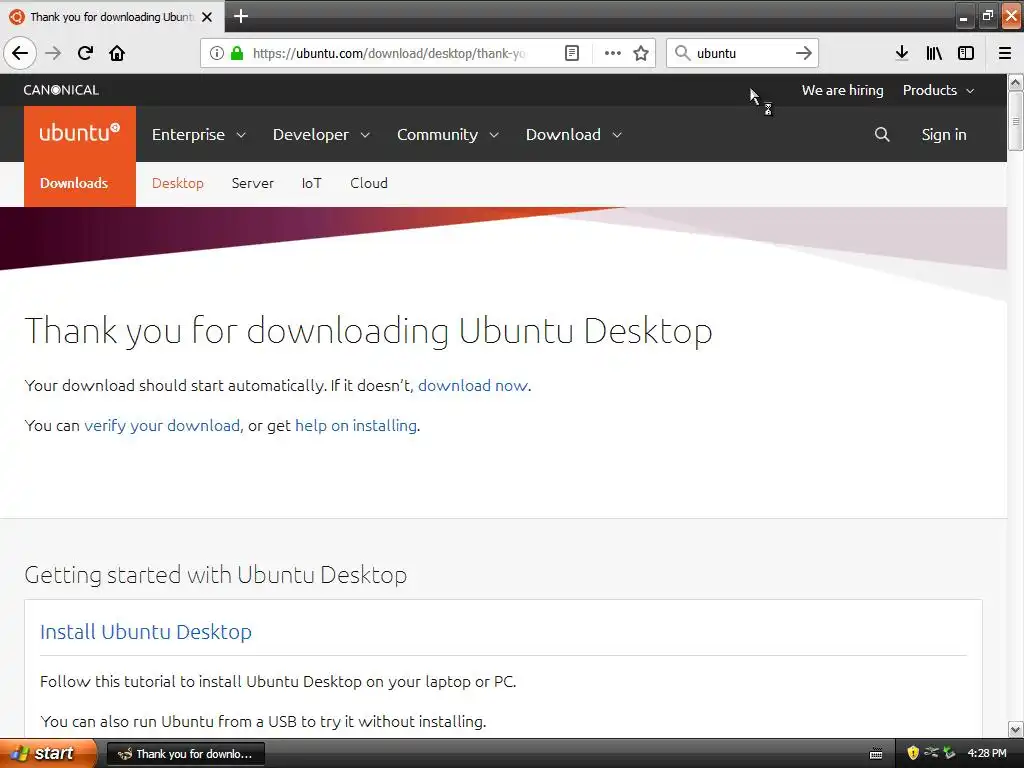Expand the Products dropdown
Screen dimensions: 1024x768
[x=938, y=90]
